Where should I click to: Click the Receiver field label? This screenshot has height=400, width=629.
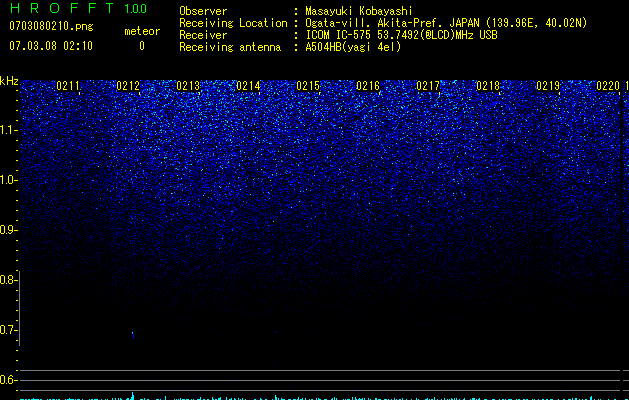[203, 35]
